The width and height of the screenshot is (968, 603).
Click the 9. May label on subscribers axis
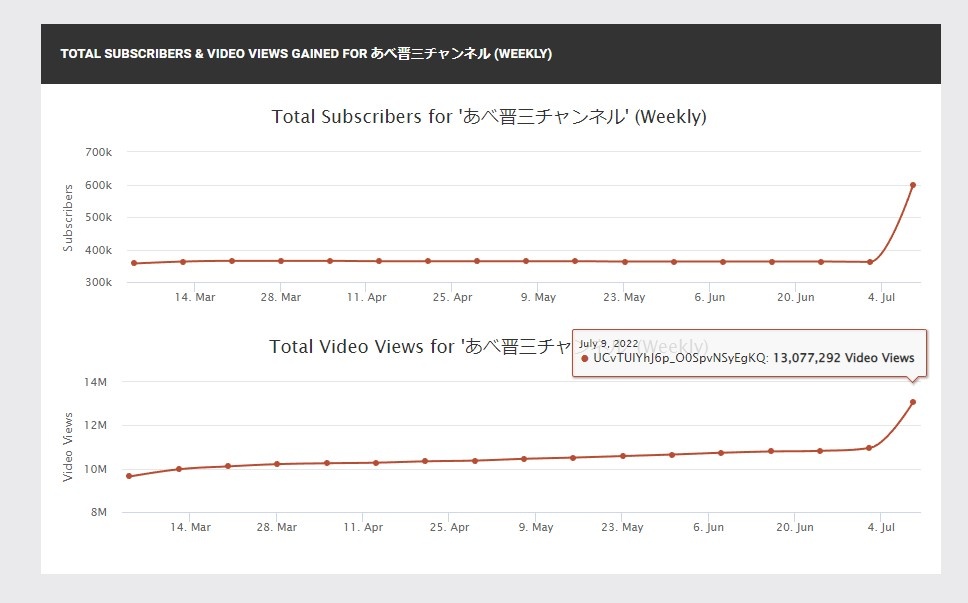(538, 298)
